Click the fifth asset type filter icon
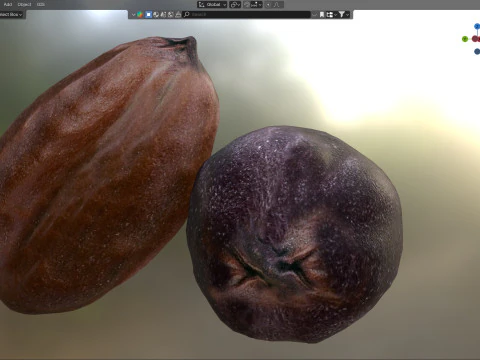The height and width of the screenshot is (360, 480). pos(170,15)
